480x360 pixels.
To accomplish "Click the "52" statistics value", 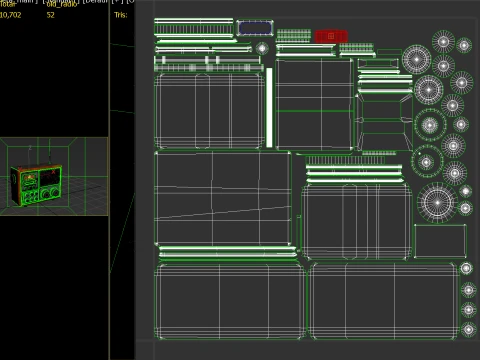I will point(50,15).
